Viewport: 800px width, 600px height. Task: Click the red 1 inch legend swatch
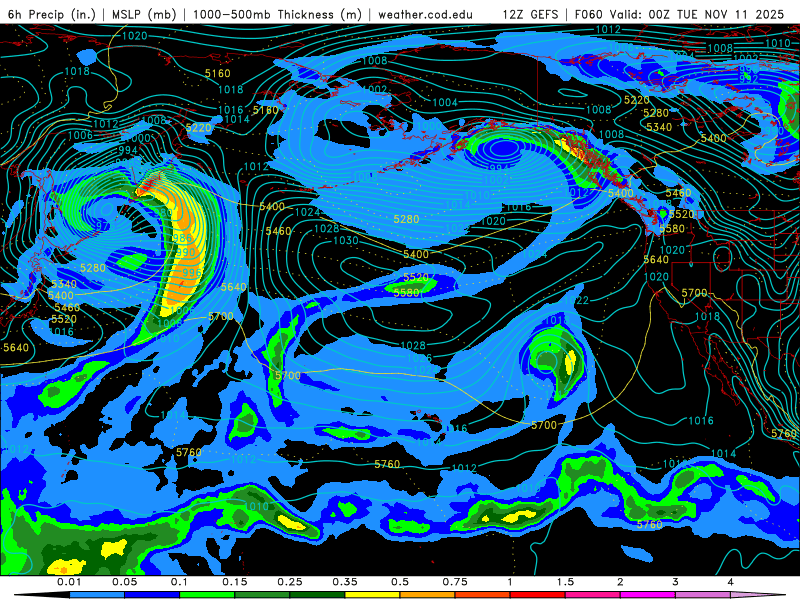(x=538, y=595)
